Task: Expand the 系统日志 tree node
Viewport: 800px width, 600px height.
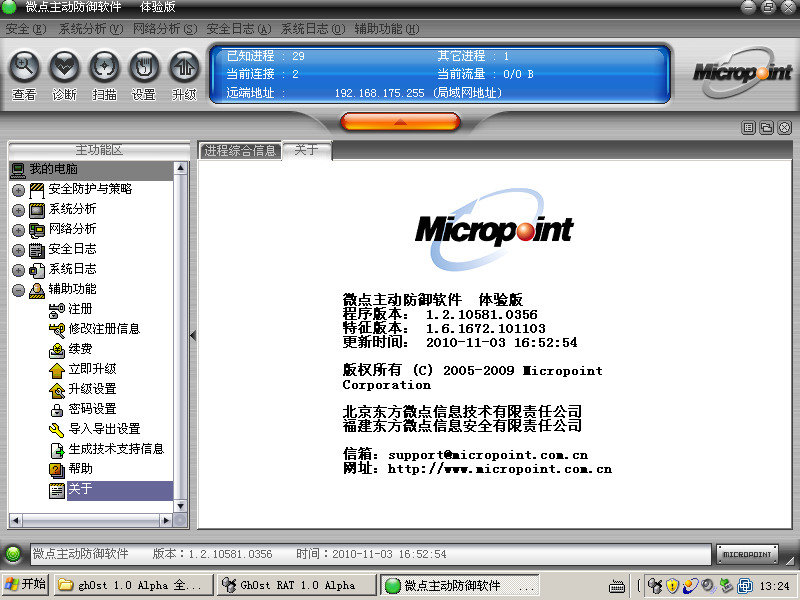Action: 18,270
